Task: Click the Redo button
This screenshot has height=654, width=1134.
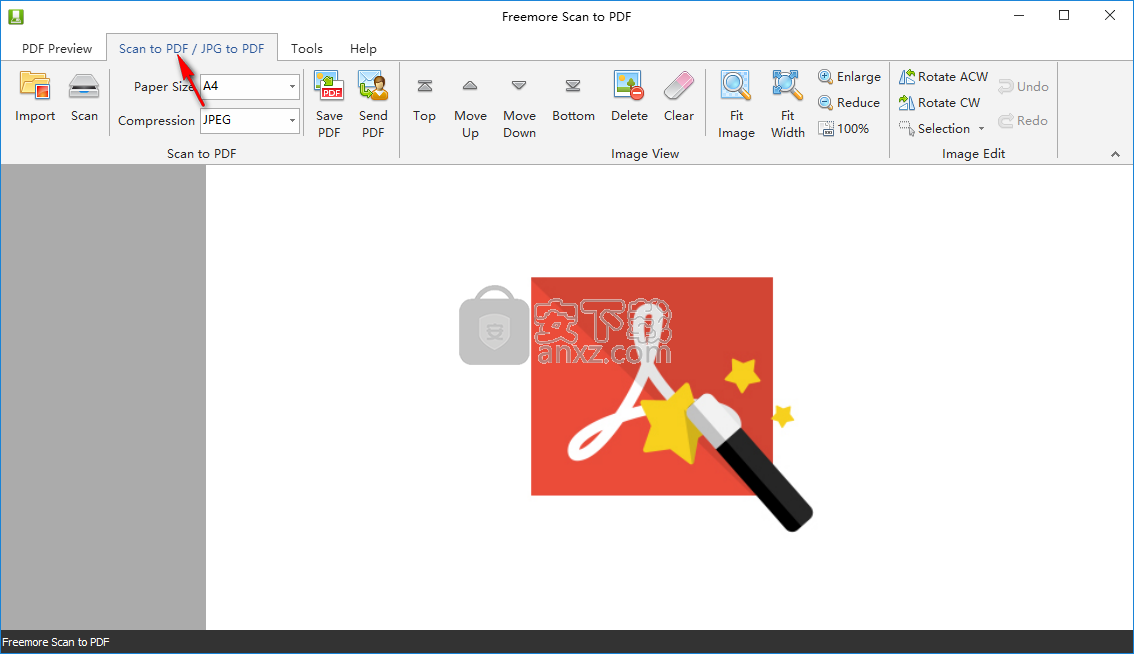Action: click(x=1023, y=121)
